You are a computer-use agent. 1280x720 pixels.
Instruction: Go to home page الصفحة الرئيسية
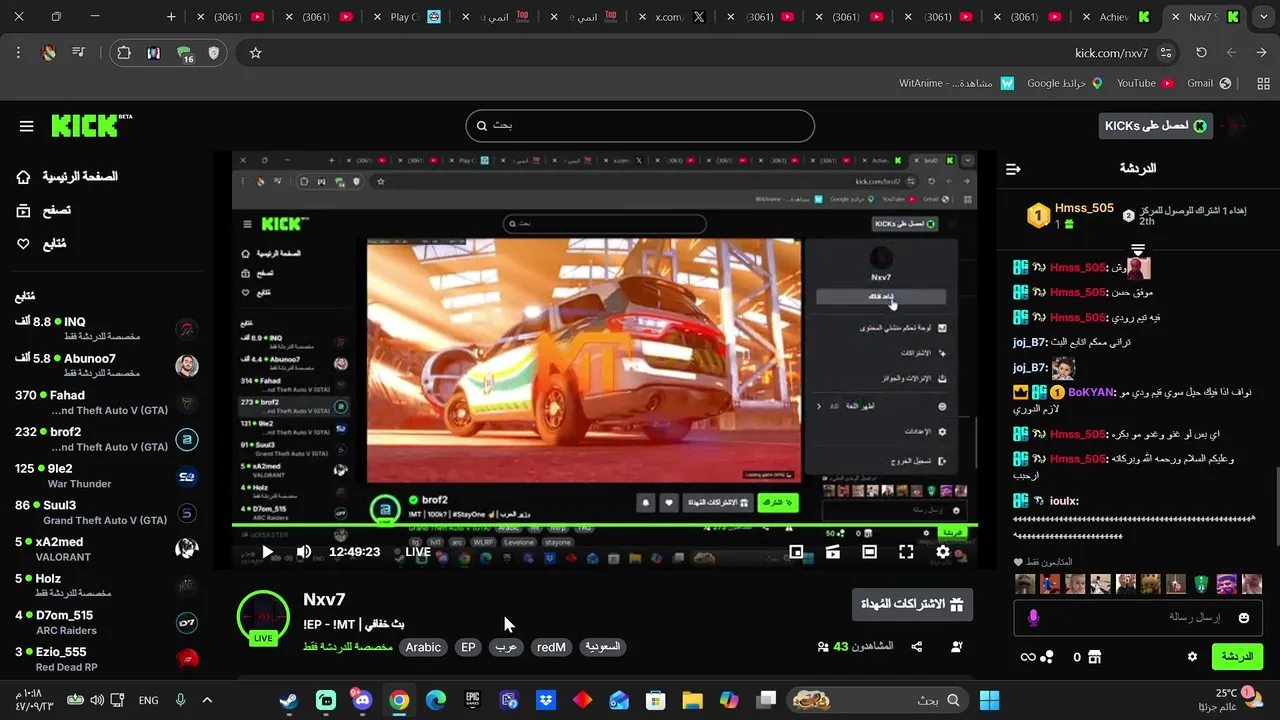[67, 177]
